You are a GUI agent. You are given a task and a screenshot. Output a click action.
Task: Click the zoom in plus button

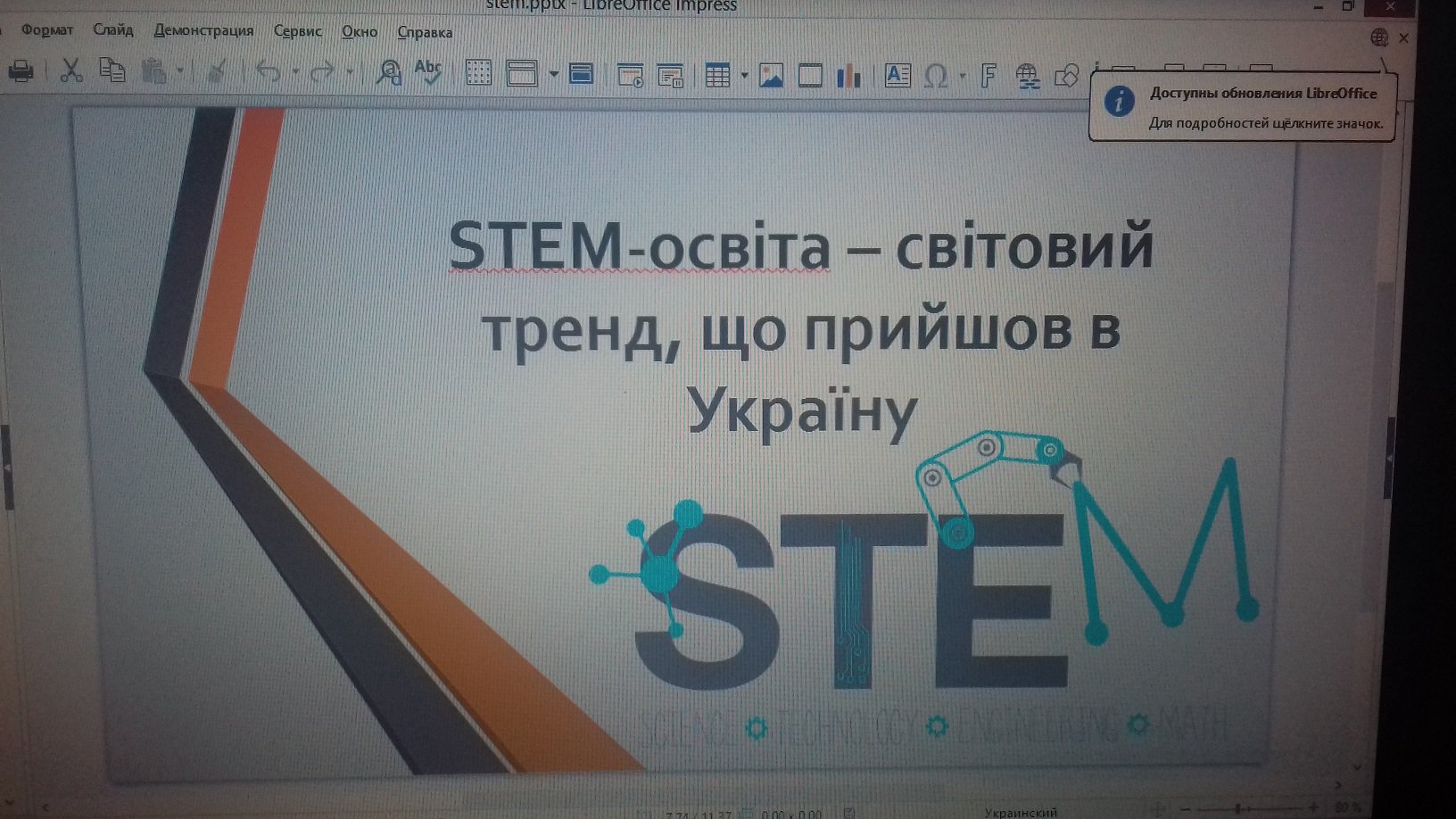point(1315,807)
